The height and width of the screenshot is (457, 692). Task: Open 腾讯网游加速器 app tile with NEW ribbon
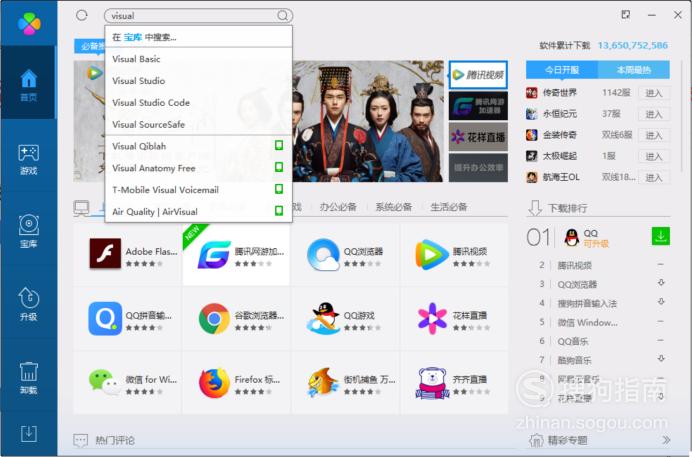[236, 255]
